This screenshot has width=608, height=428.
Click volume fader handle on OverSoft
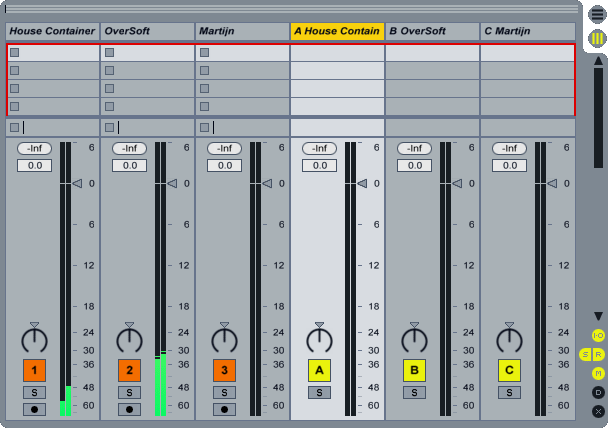coord(172,183)
